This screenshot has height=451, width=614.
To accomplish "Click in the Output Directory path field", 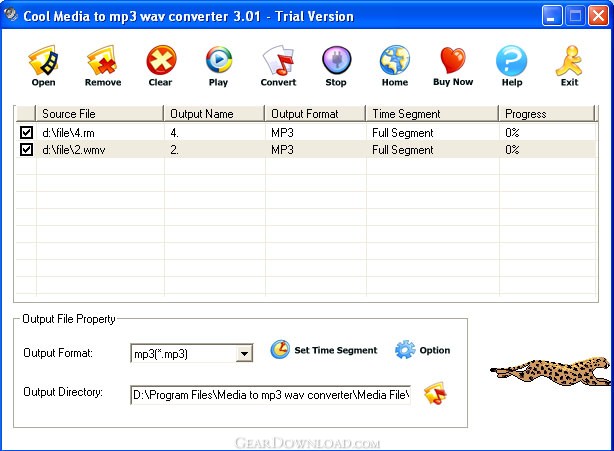I will [x=270, y=395].
